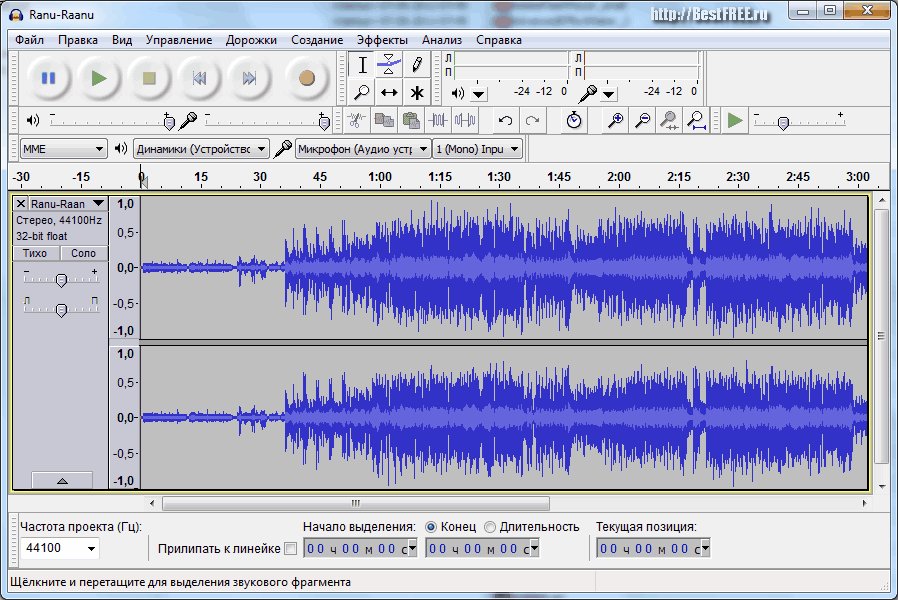Fit the whole project in window
The image size is (898, 600).
tap(696, 120)
